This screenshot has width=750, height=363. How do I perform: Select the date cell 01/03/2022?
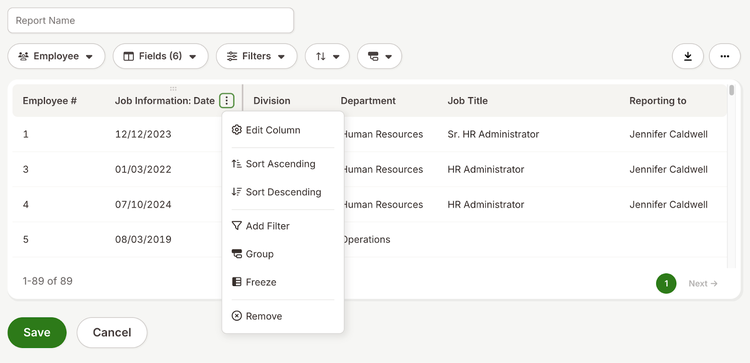click(x=143, y=169)
